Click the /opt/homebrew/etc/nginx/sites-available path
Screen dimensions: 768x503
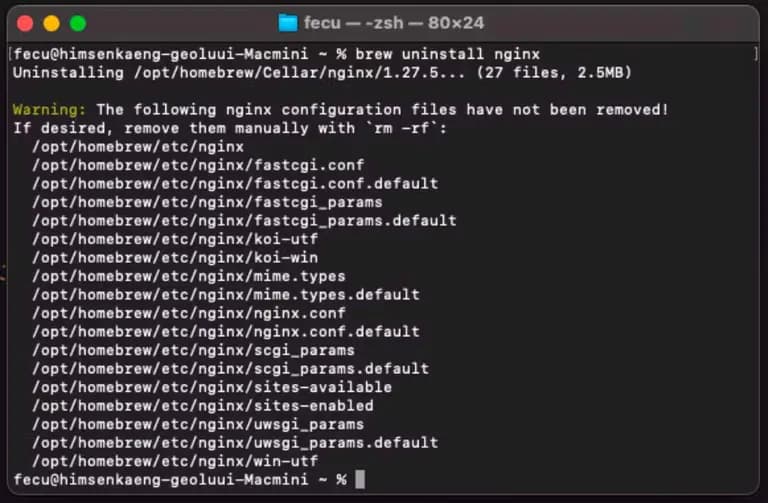point(212,387)
